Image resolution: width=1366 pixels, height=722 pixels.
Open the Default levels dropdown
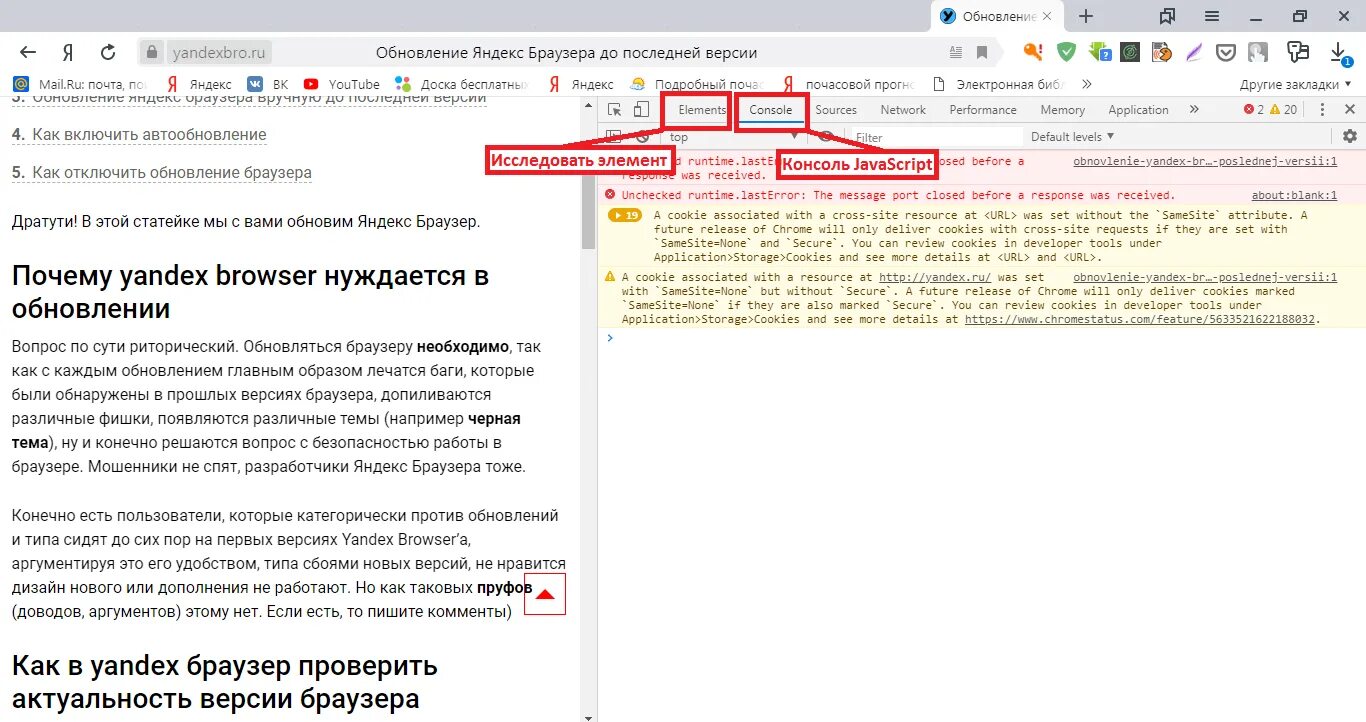click(1072, 137)
